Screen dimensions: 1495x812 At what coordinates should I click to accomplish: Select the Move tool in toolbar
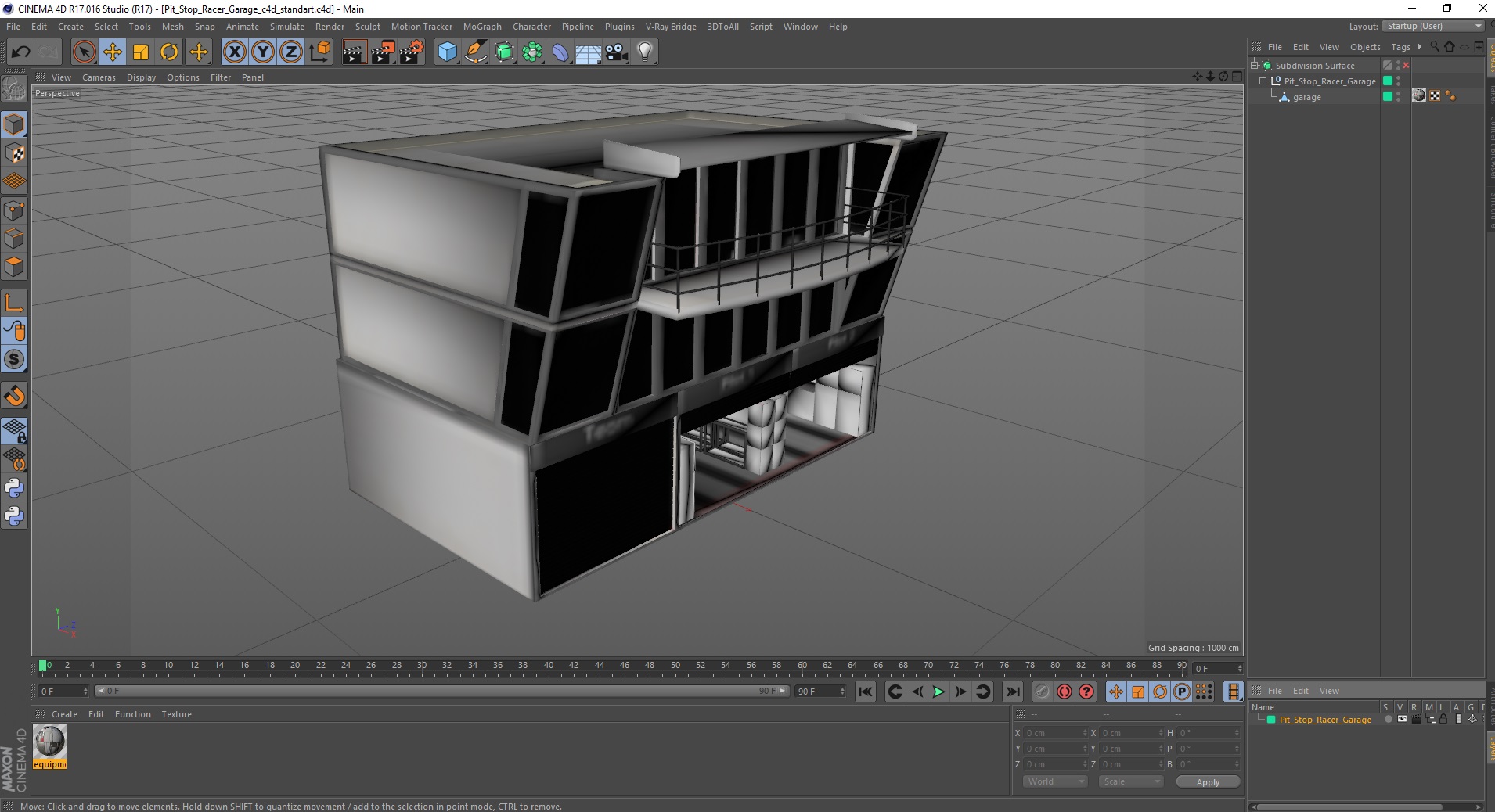pos(113,52)
